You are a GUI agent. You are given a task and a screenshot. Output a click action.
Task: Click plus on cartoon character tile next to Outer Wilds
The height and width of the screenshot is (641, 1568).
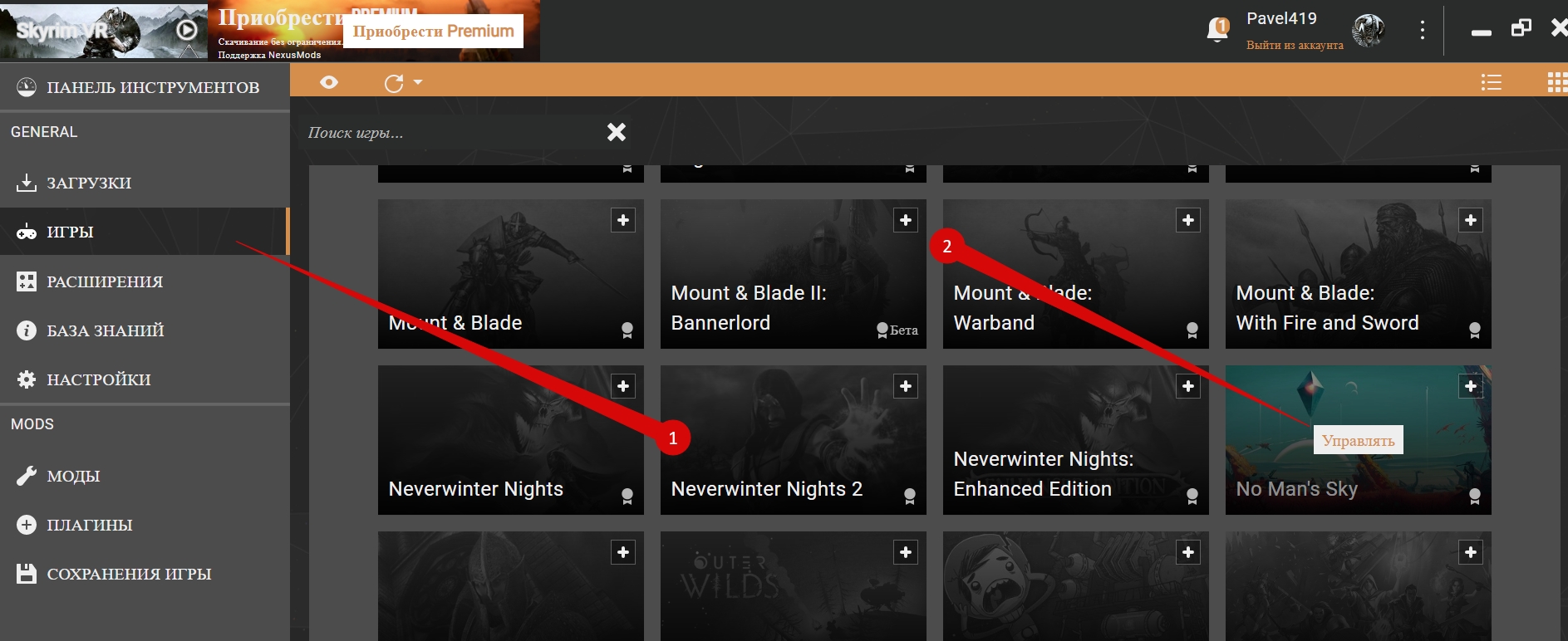[1188, 552]
